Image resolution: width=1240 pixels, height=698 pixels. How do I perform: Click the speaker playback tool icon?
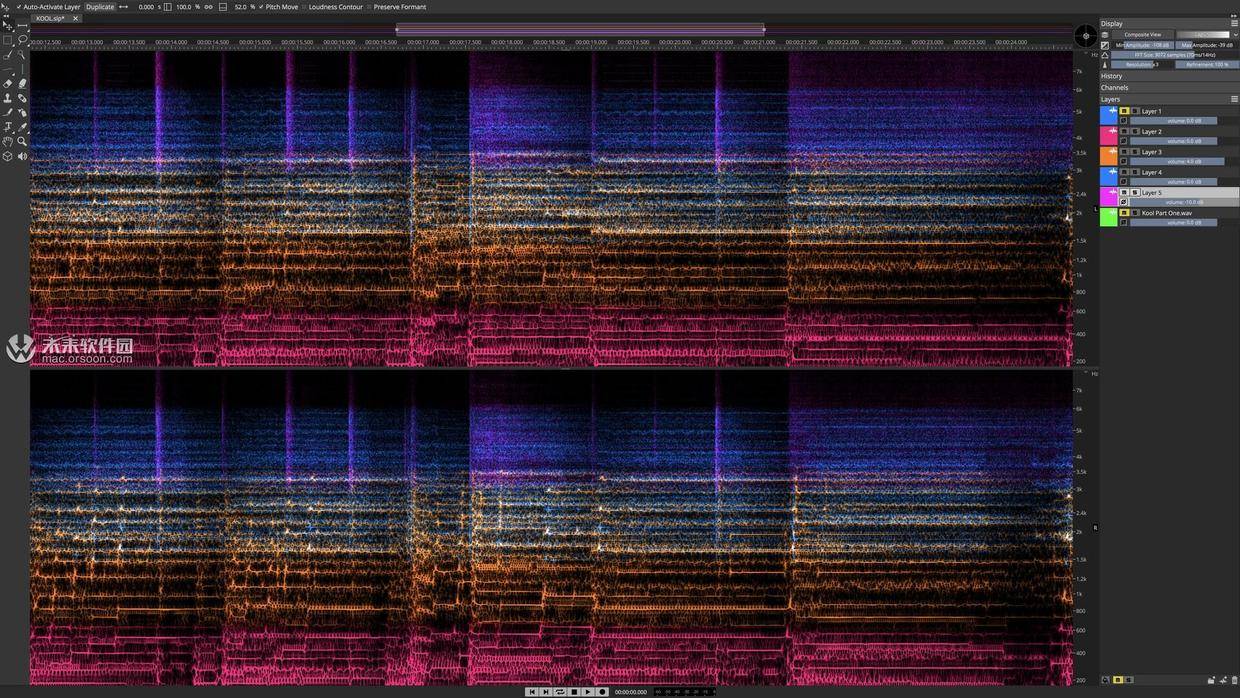click(22, 156)
